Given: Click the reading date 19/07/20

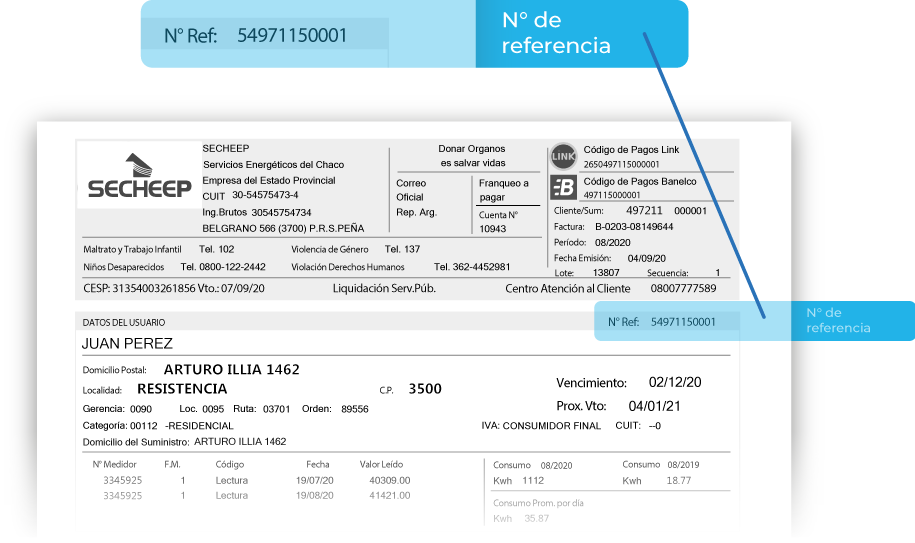Looking at the screenshot, I should coord(315,481).
